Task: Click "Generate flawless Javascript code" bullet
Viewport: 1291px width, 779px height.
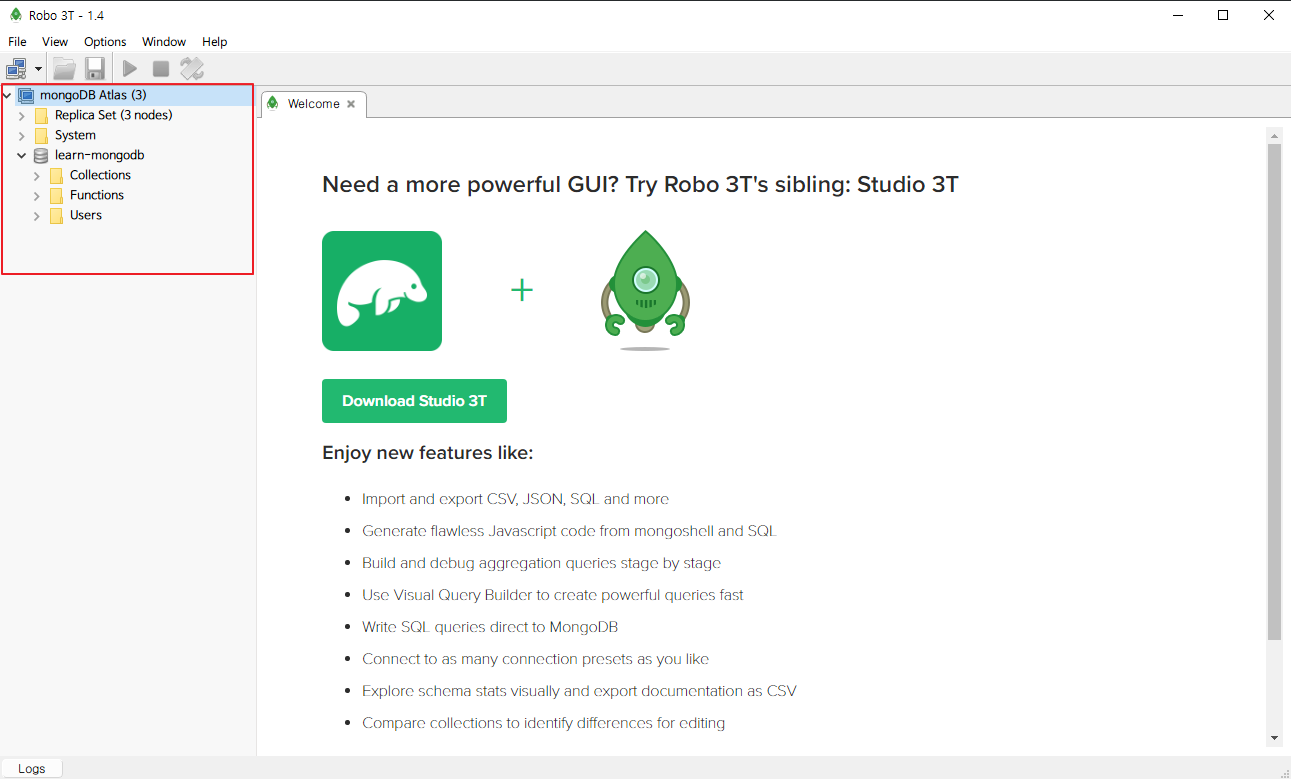Action: point(569,531)
